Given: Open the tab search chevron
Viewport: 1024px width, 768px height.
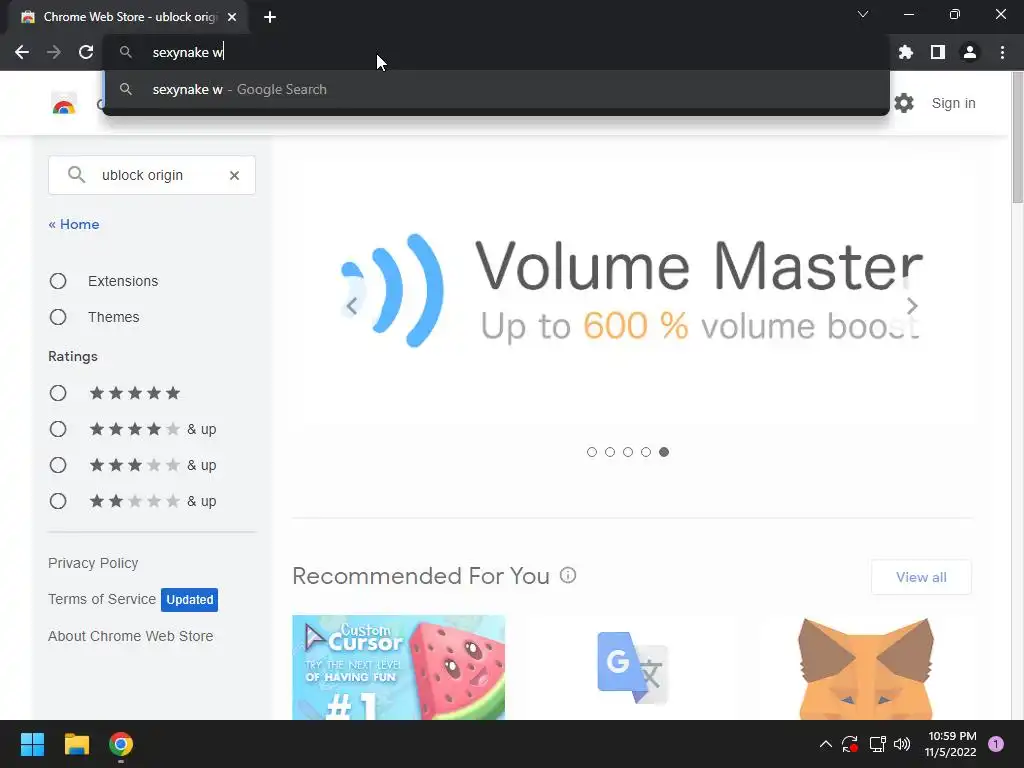Looking at the screenshot, I should [x=863, y=14].
